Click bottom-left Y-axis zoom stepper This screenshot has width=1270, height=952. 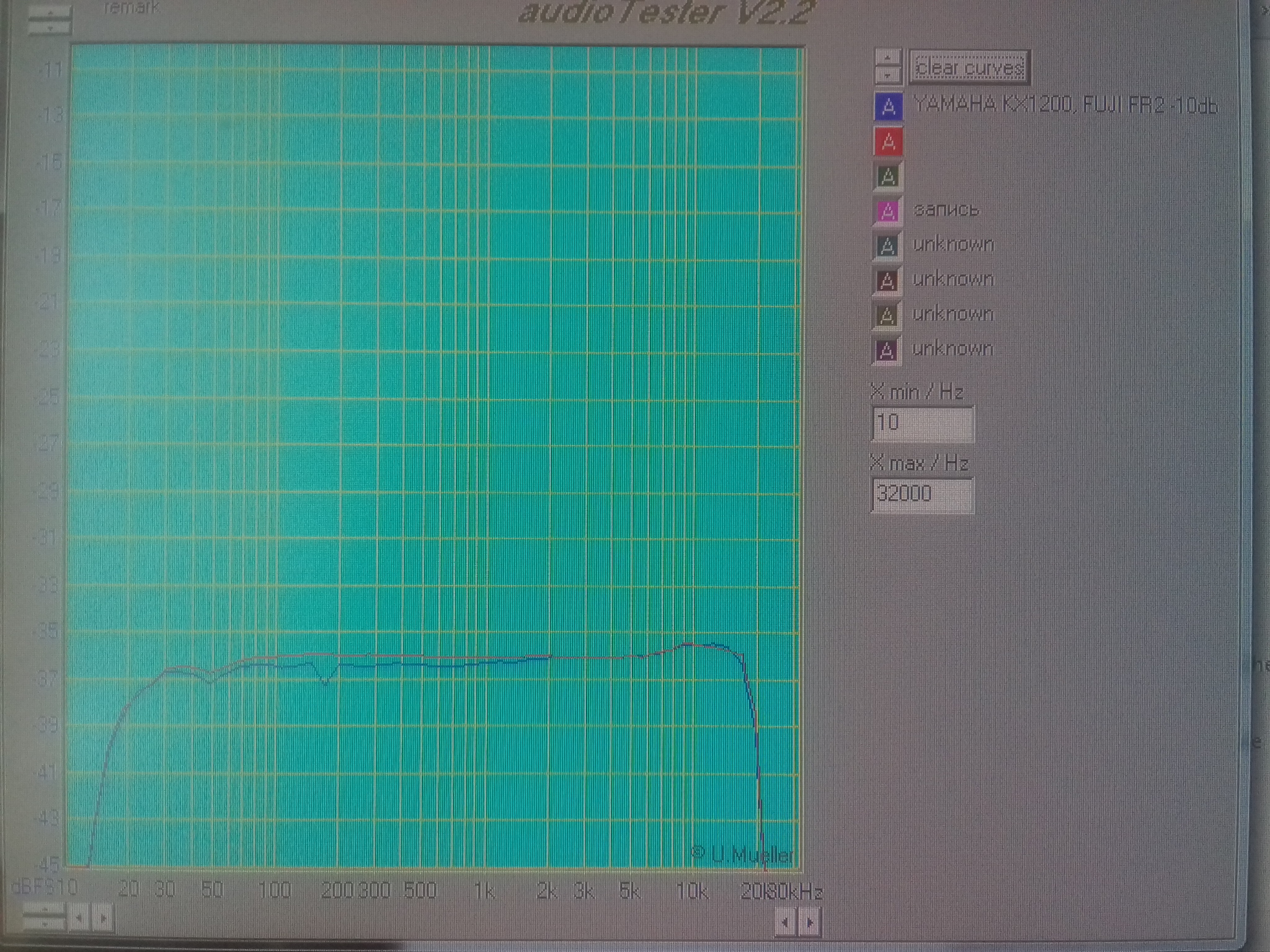click(x=43, y=917)
